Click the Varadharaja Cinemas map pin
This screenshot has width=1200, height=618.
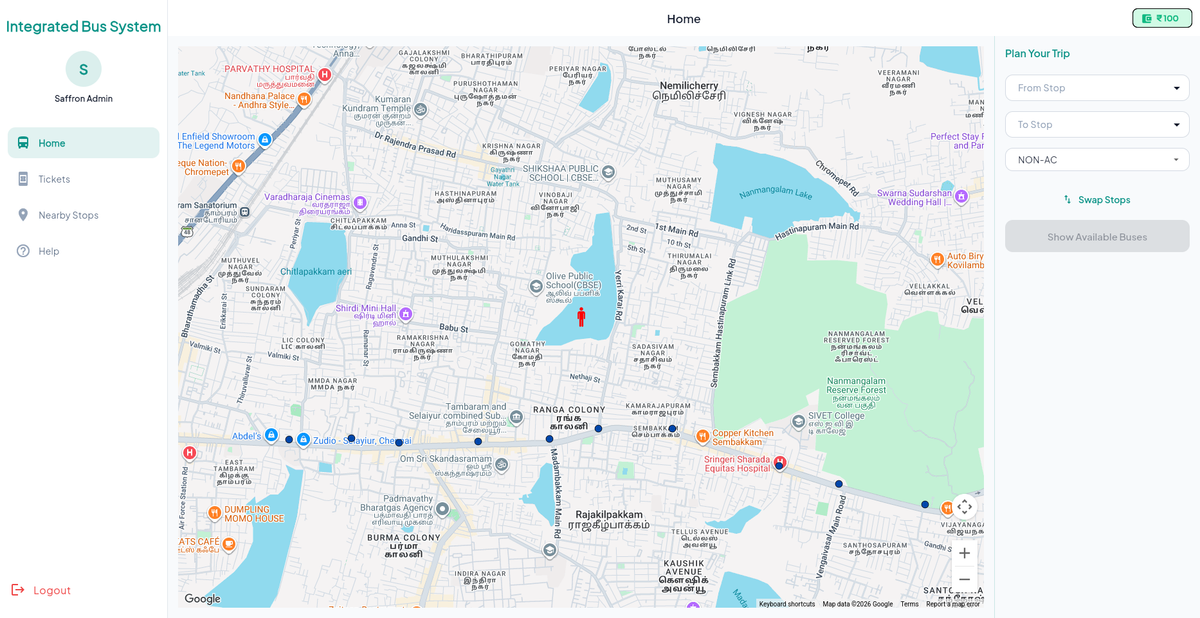(360, 202)
